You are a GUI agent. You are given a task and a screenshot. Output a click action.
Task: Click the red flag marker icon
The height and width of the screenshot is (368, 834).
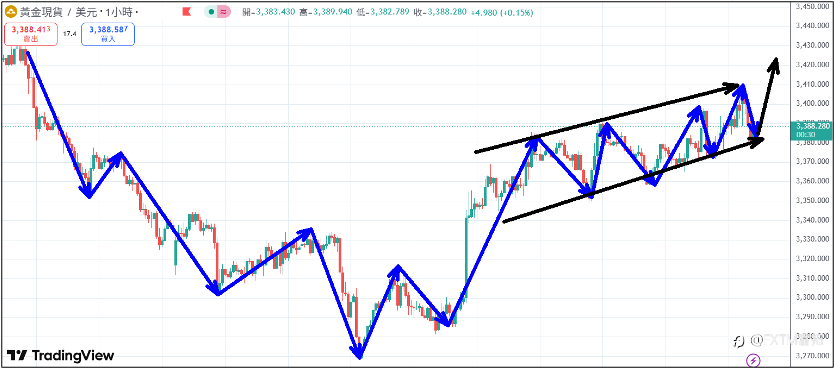[x=186, y=12]
